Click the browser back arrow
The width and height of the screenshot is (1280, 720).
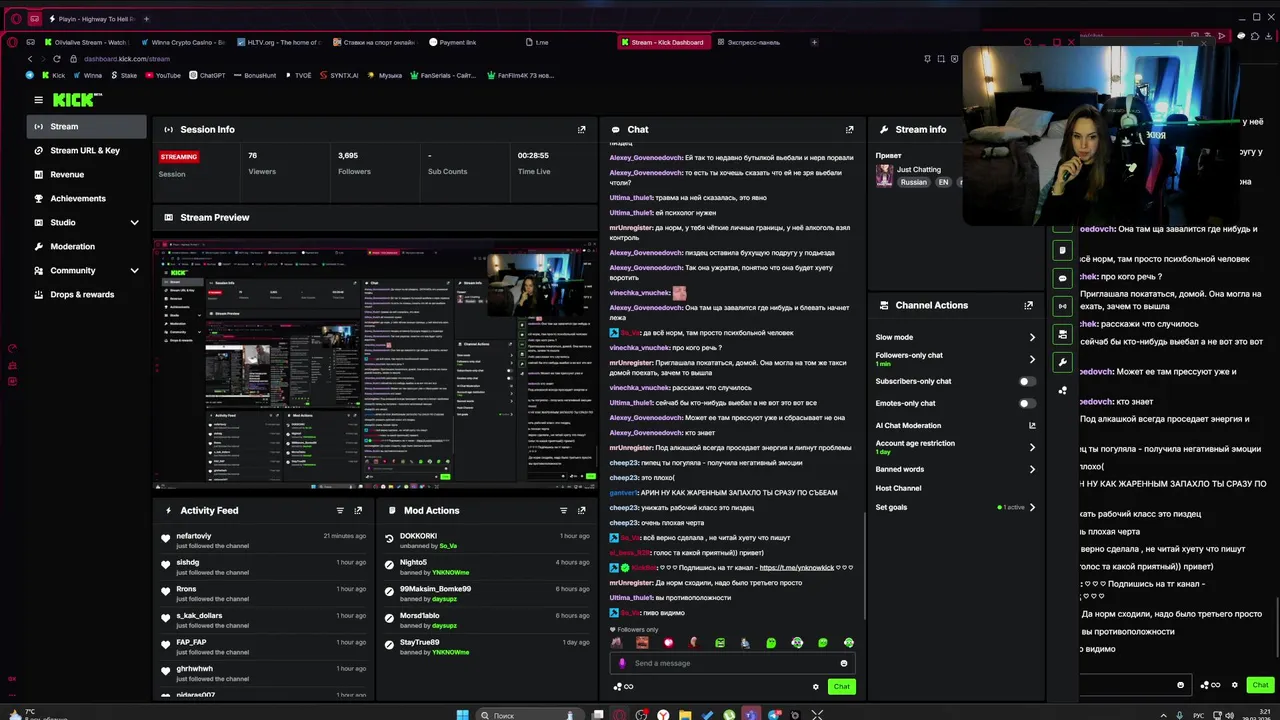tap(30, 59)
